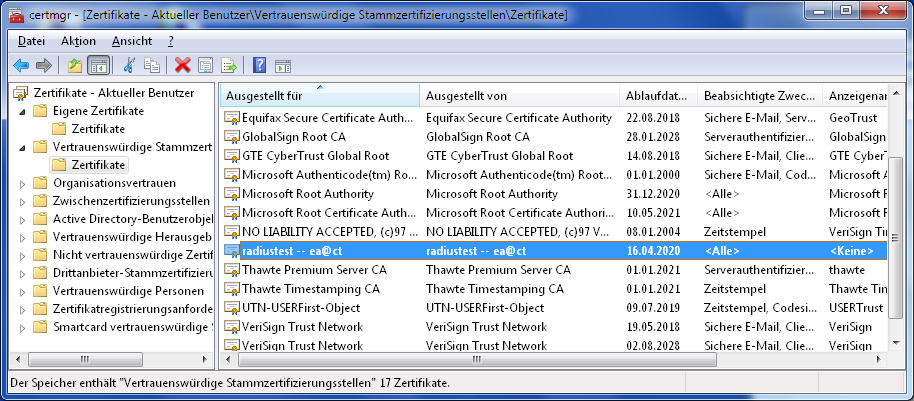Select UTN-USERFirst-Object certificate icon
The height and width of the screenshot is (401, 914).
(232, 308)
